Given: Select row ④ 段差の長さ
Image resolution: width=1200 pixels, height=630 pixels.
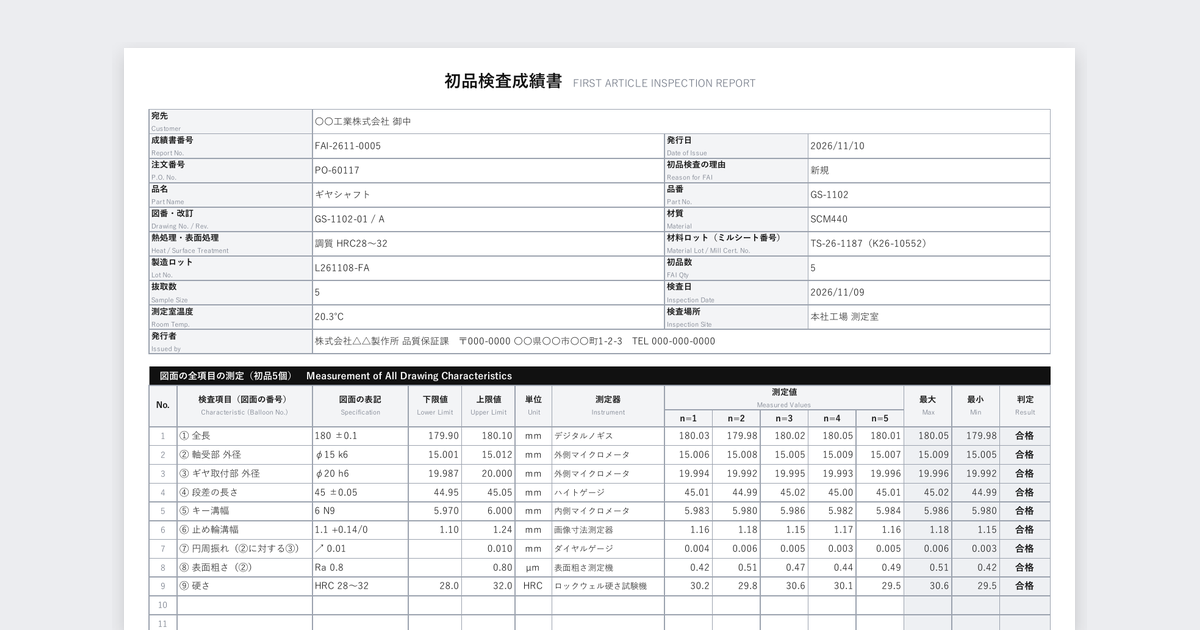Looking at the screenshot, I should [x=244, y=492].
